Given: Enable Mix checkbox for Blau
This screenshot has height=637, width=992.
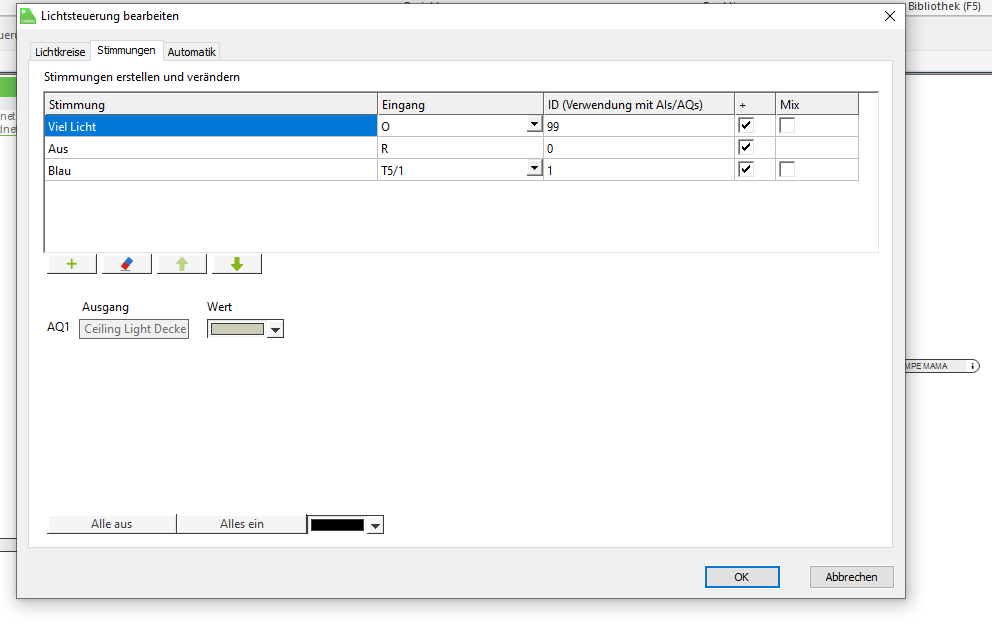Looking at the screenshot, I should coord(787,169).
